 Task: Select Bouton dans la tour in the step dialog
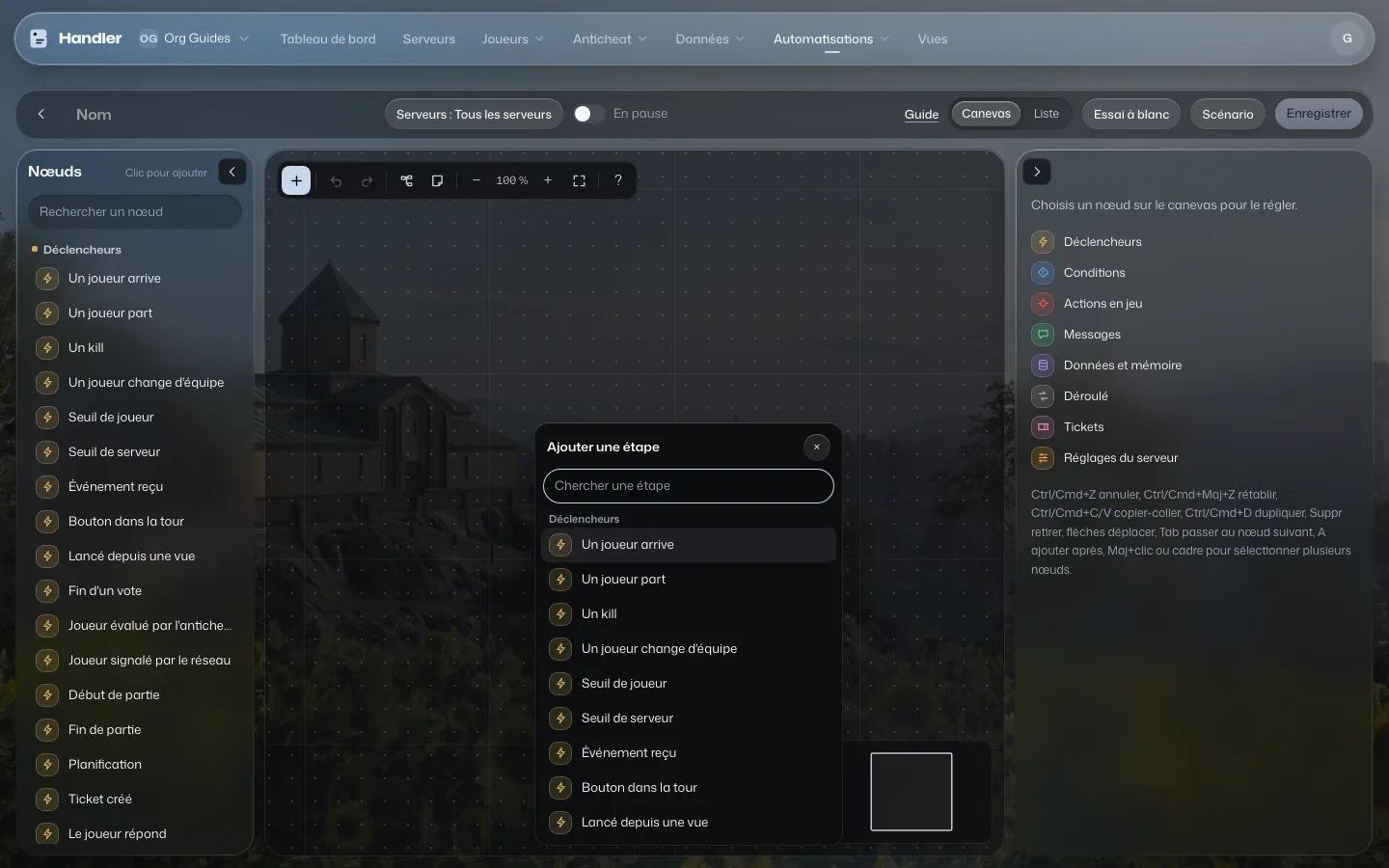(689, 788)
